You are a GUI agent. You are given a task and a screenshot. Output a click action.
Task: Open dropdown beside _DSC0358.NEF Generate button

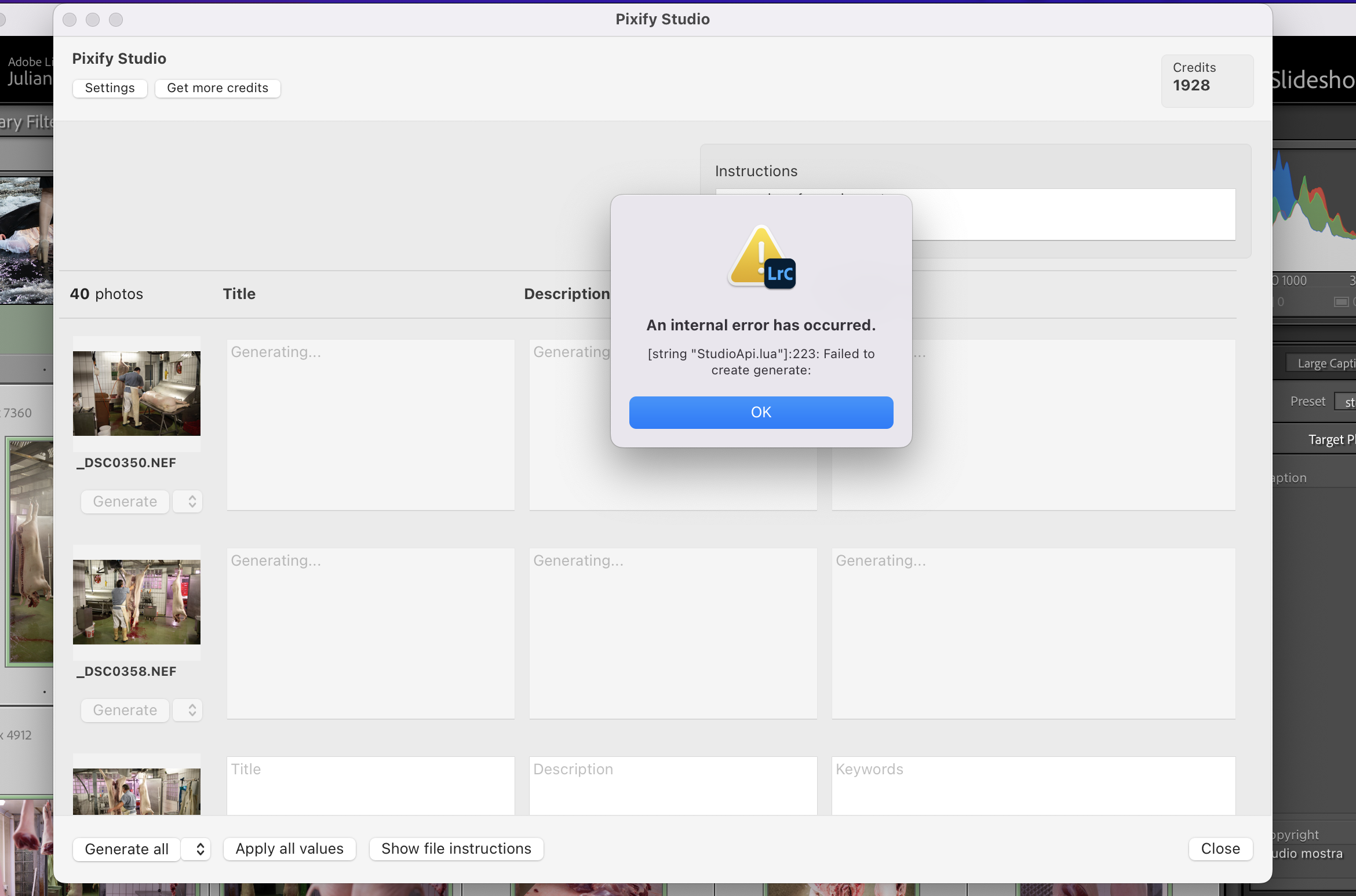point(192,710)
